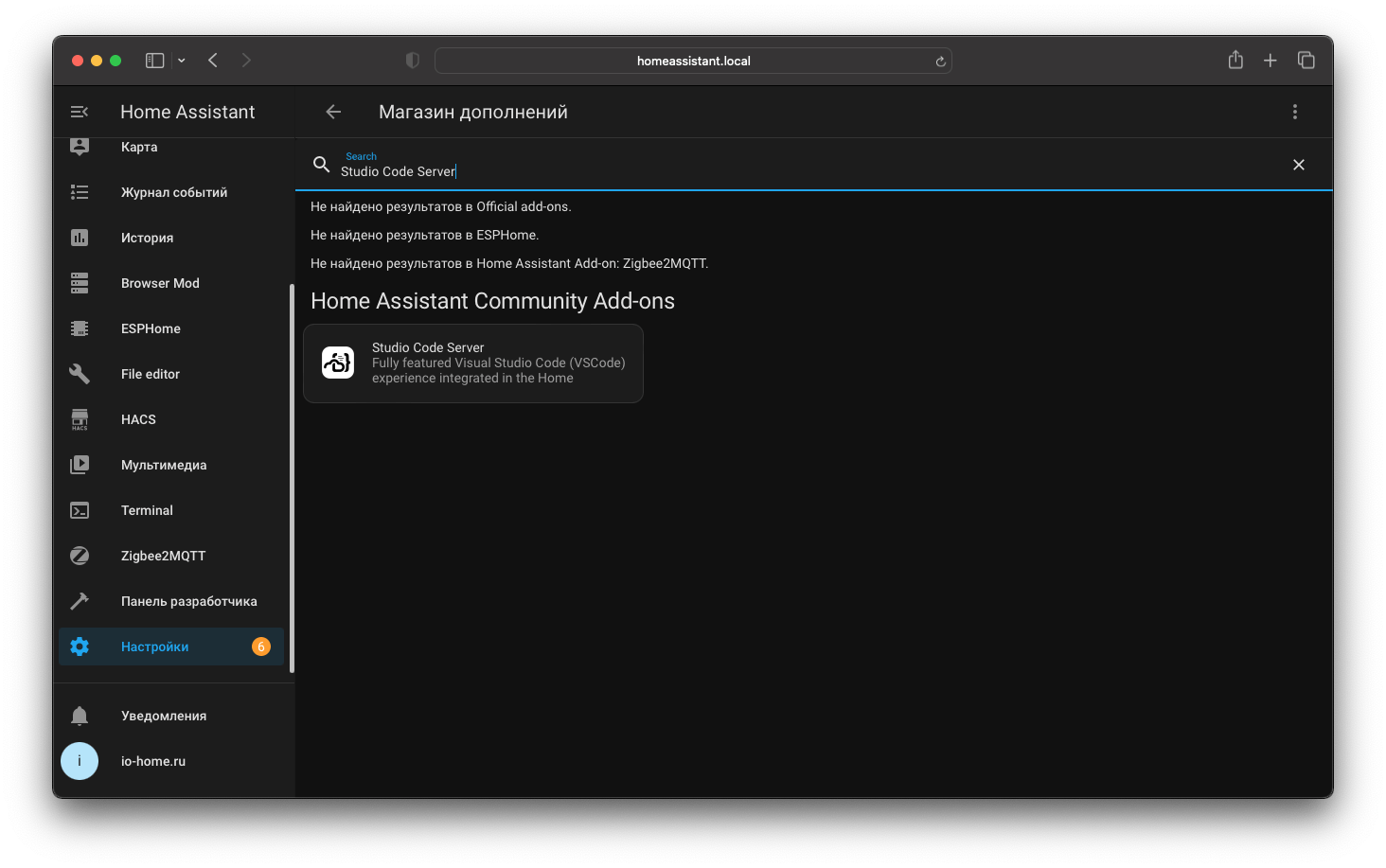Open the io-home.ru user profile
Viewport: 1386px width, 868px height.
(x=152, y=761)
